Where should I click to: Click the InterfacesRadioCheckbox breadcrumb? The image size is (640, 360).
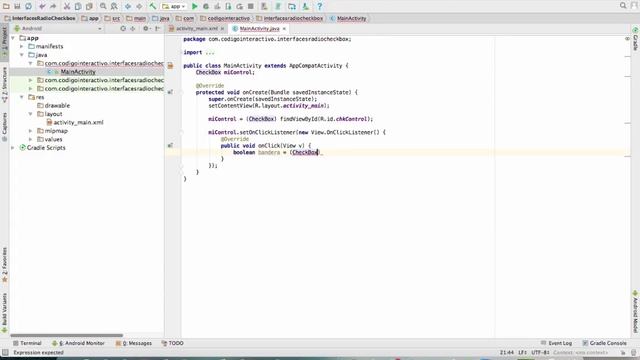(x=40, y=18)
